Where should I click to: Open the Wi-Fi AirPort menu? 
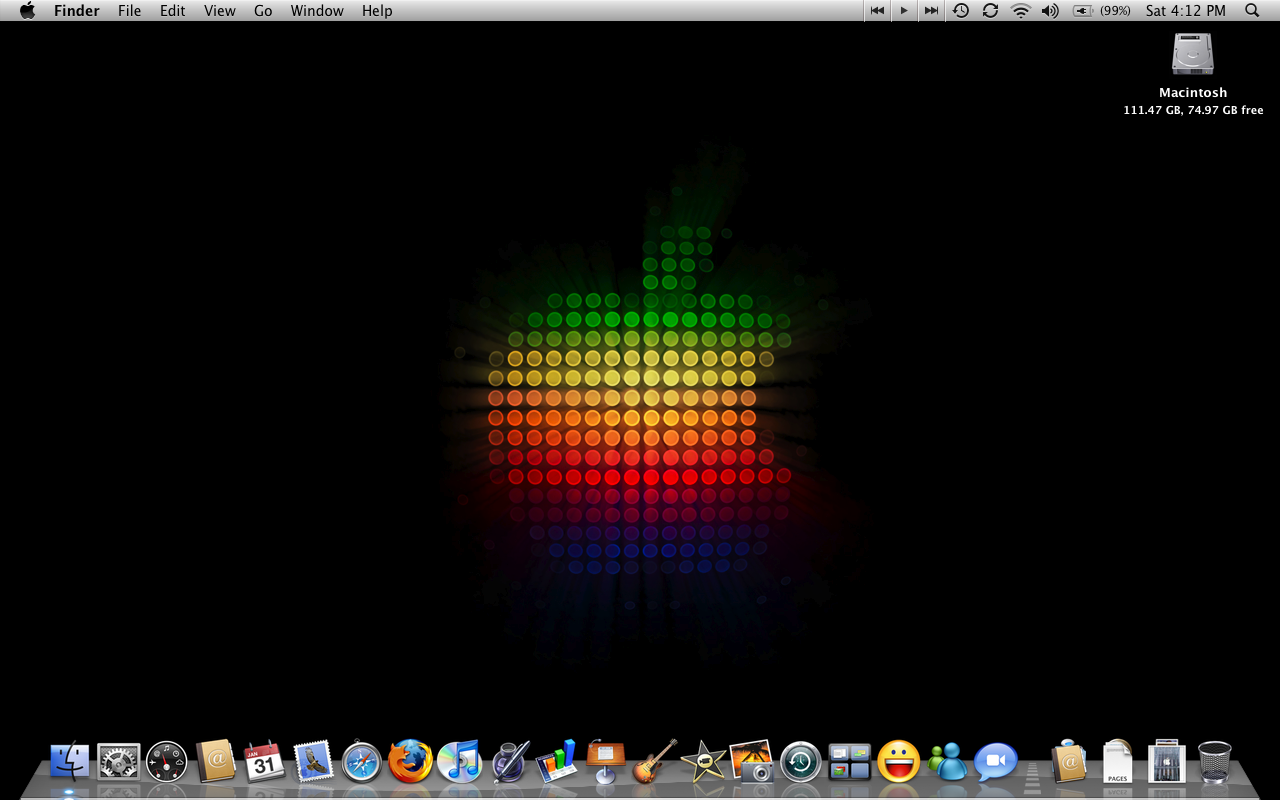[x=1020, y=10]
